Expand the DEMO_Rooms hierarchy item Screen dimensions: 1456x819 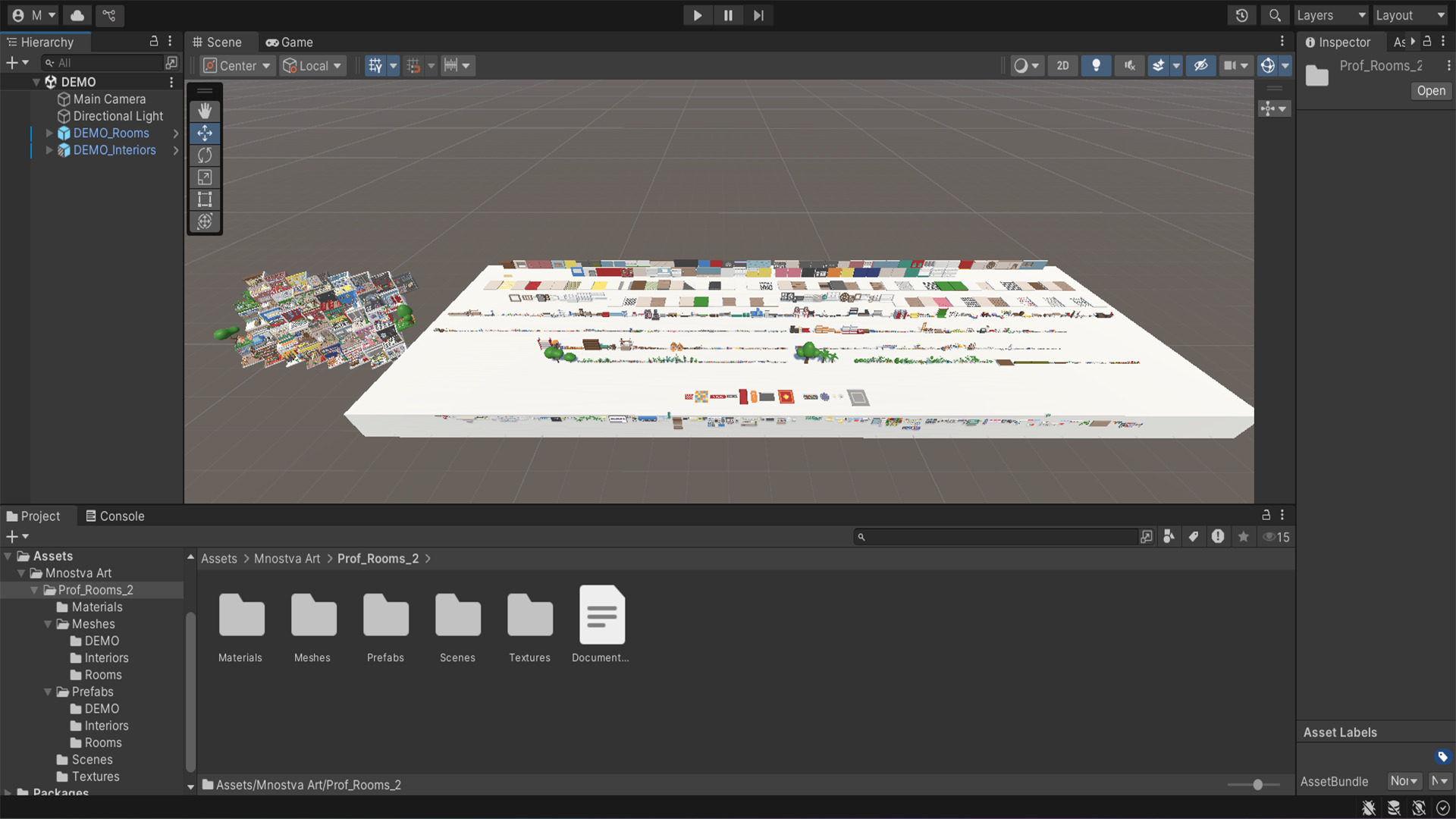coord(49,133)
